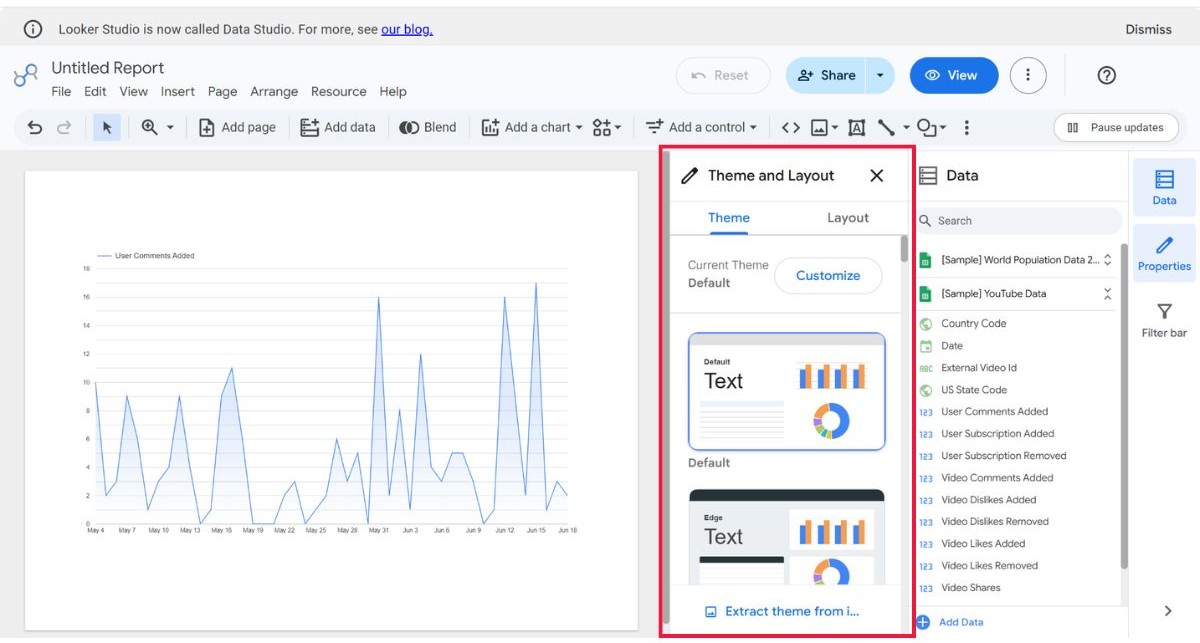The image size is (1200, 643).
Task: Select the text box tool
Action: pyautogui.click(x=857, y=127)
